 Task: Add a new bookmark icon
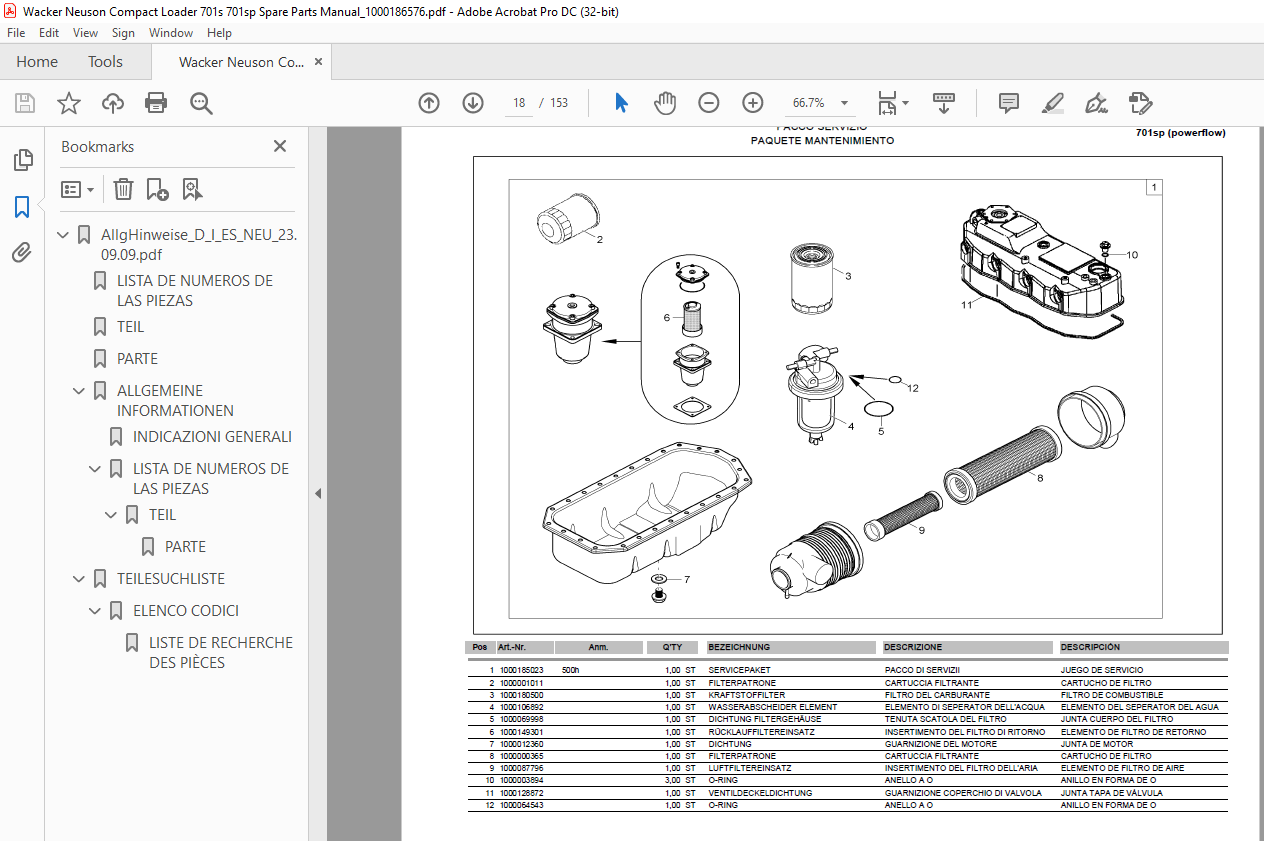157,189
